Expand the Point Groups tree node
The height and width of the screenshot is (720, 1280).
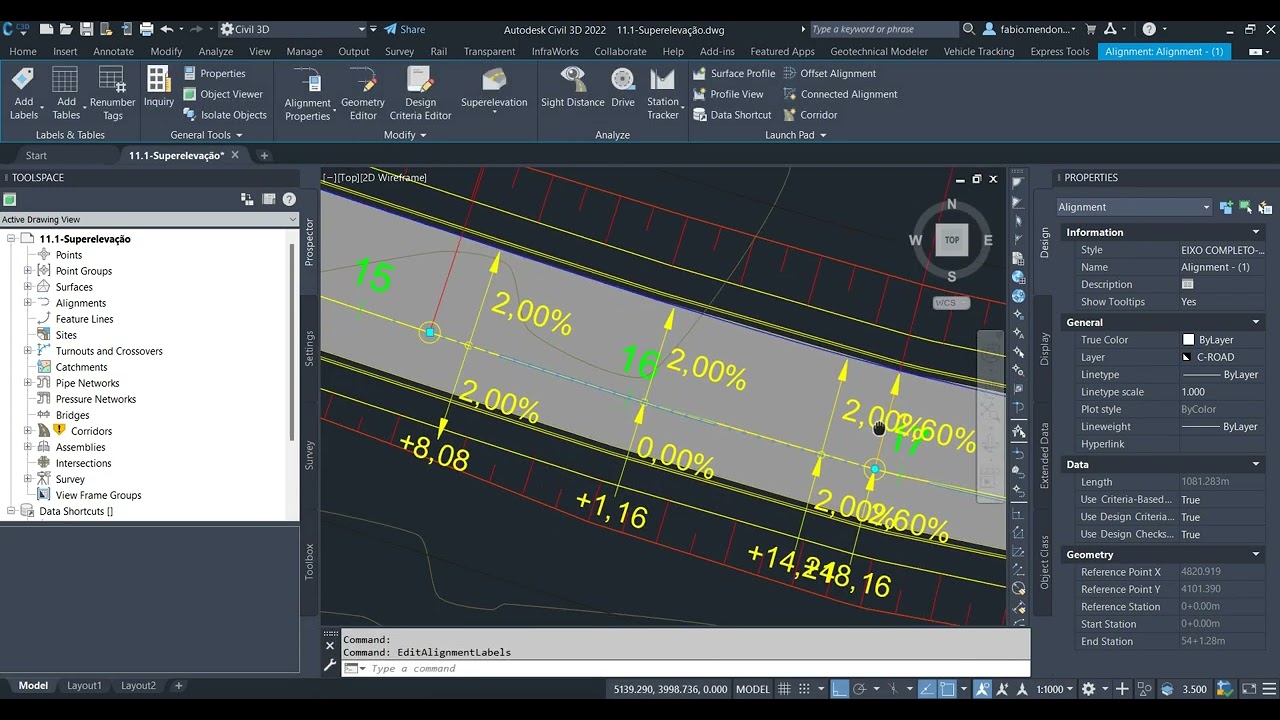point(28,271)
